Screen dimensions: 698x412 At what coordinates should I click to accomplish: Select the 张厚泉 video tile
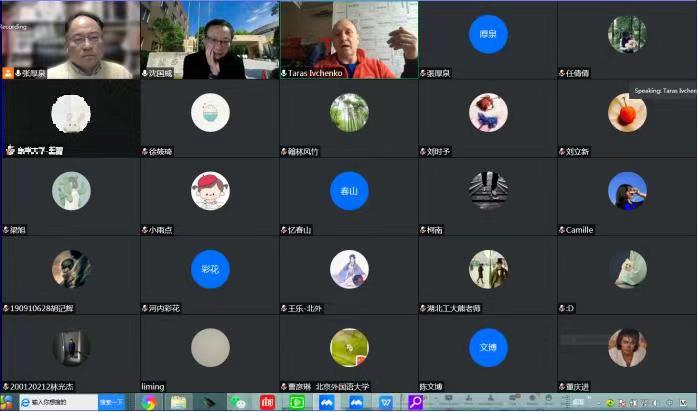click(70, 38)
